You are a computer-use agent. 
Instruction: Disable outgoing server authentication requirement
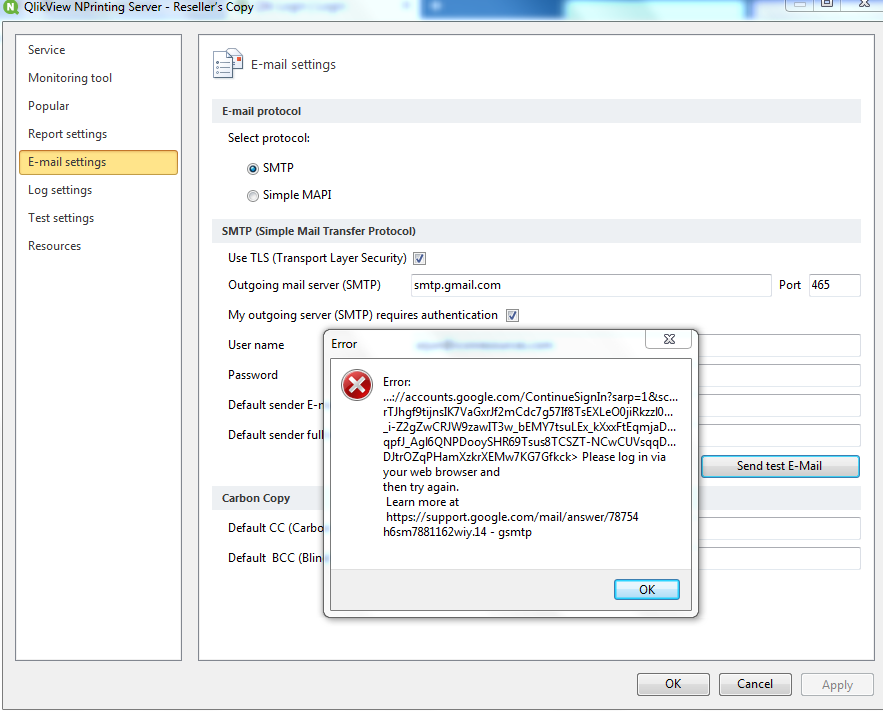pos(511,314)
